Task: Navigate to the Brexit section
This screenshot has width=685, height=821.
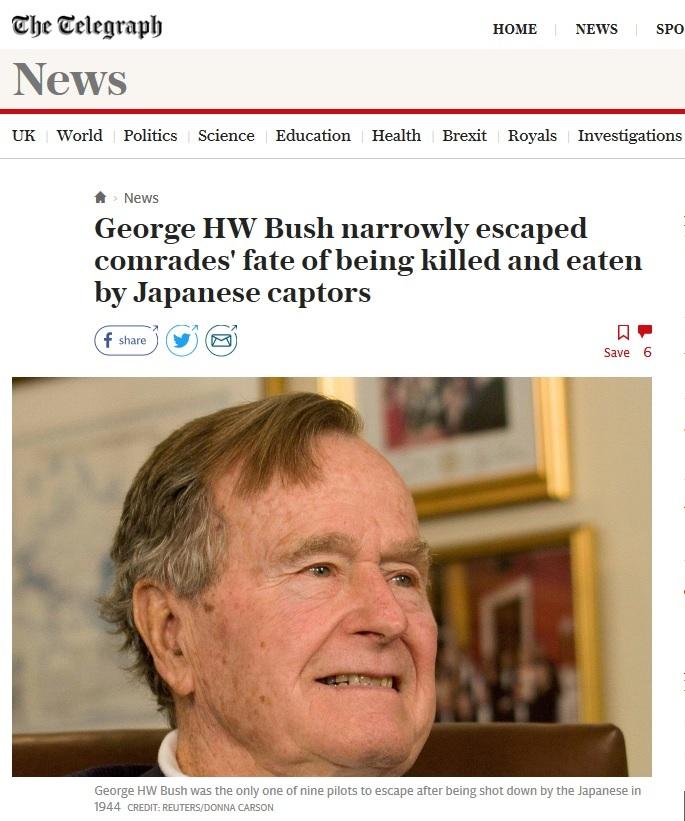Action: (x=465, y=136)
